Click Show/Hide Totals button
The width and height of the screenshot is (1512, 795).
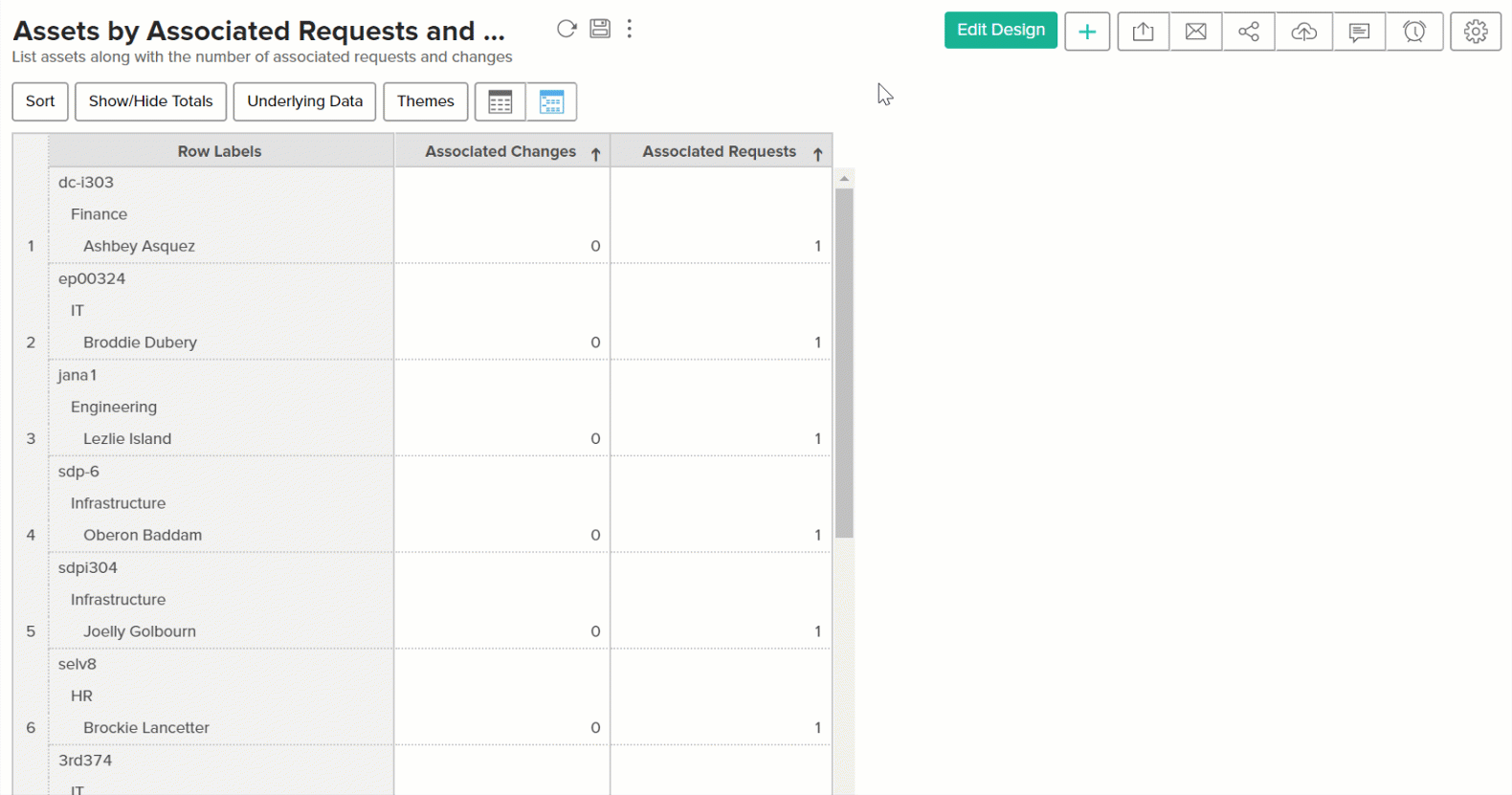[151, 101]
